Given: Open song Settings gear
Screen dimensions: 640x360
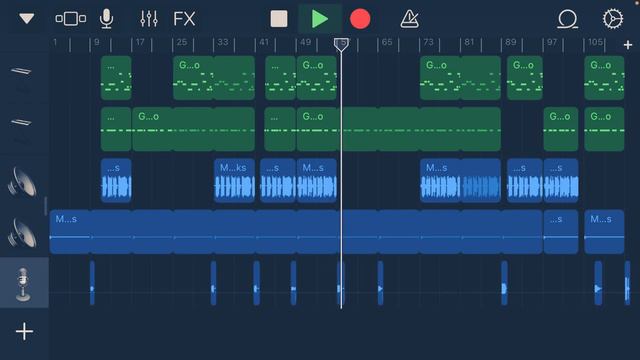Looking at the screenshot, I should point(613,19).
